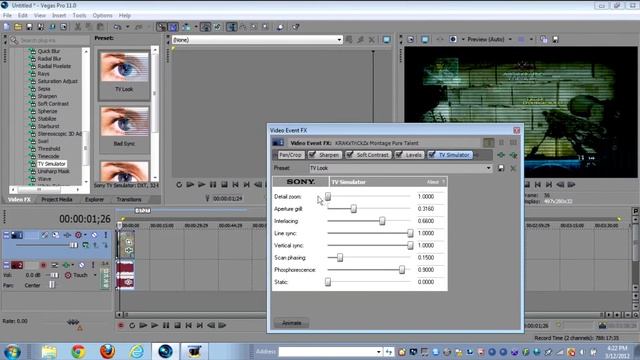
Task: Click the Animate button
Action: point(291,323)
